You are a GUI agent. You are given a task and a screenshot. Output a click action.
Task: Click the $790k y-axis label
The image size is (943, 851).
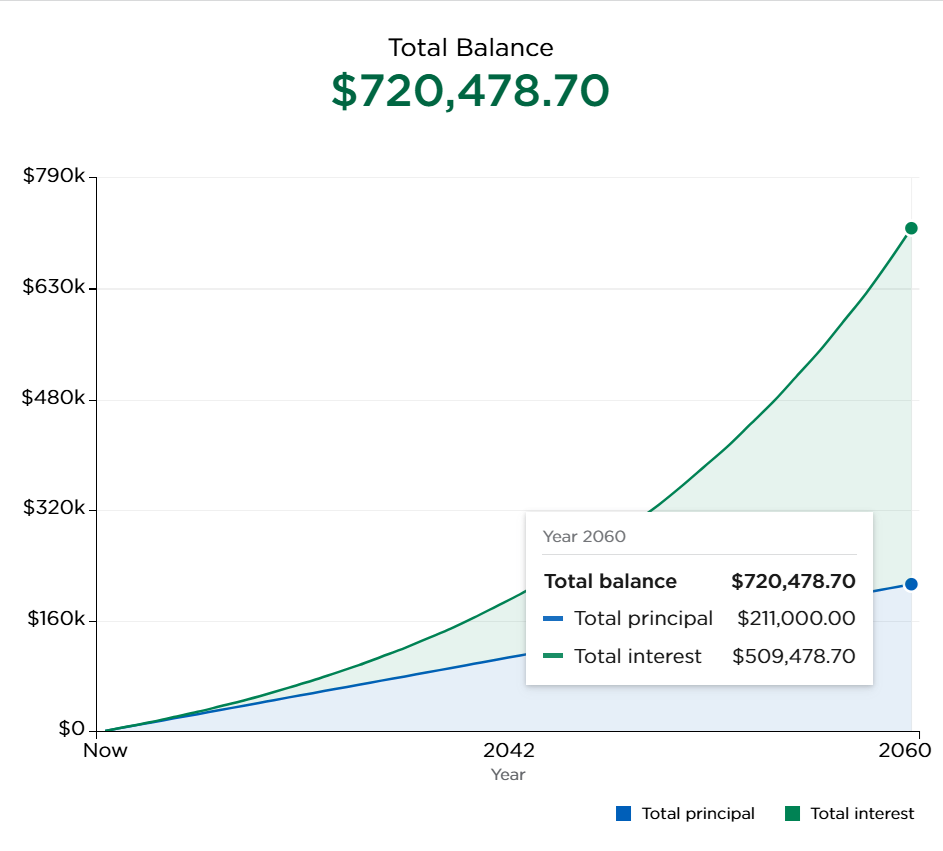(54, 177)
